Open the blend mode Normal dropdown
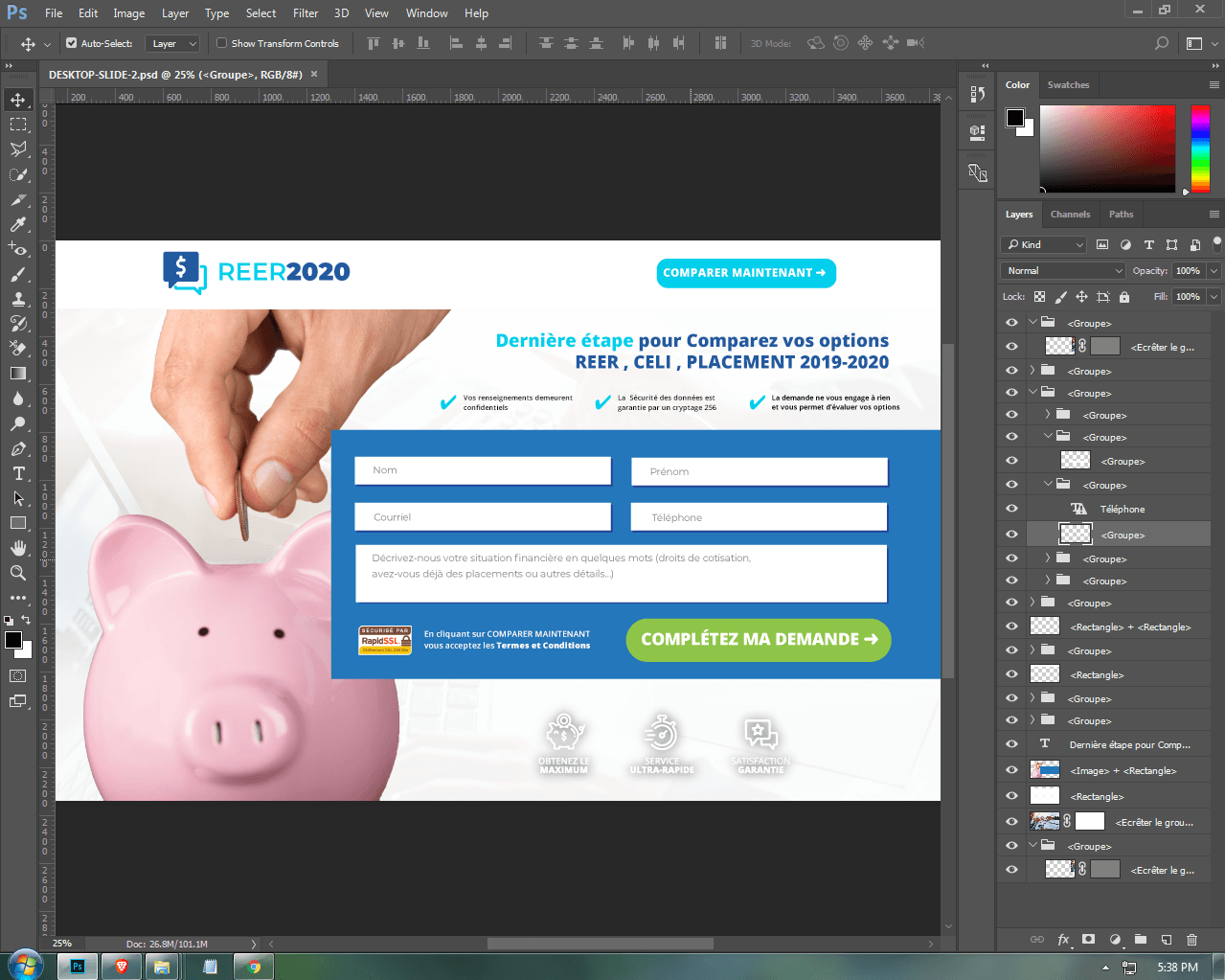1225x980 pixels. (1062, 271)
